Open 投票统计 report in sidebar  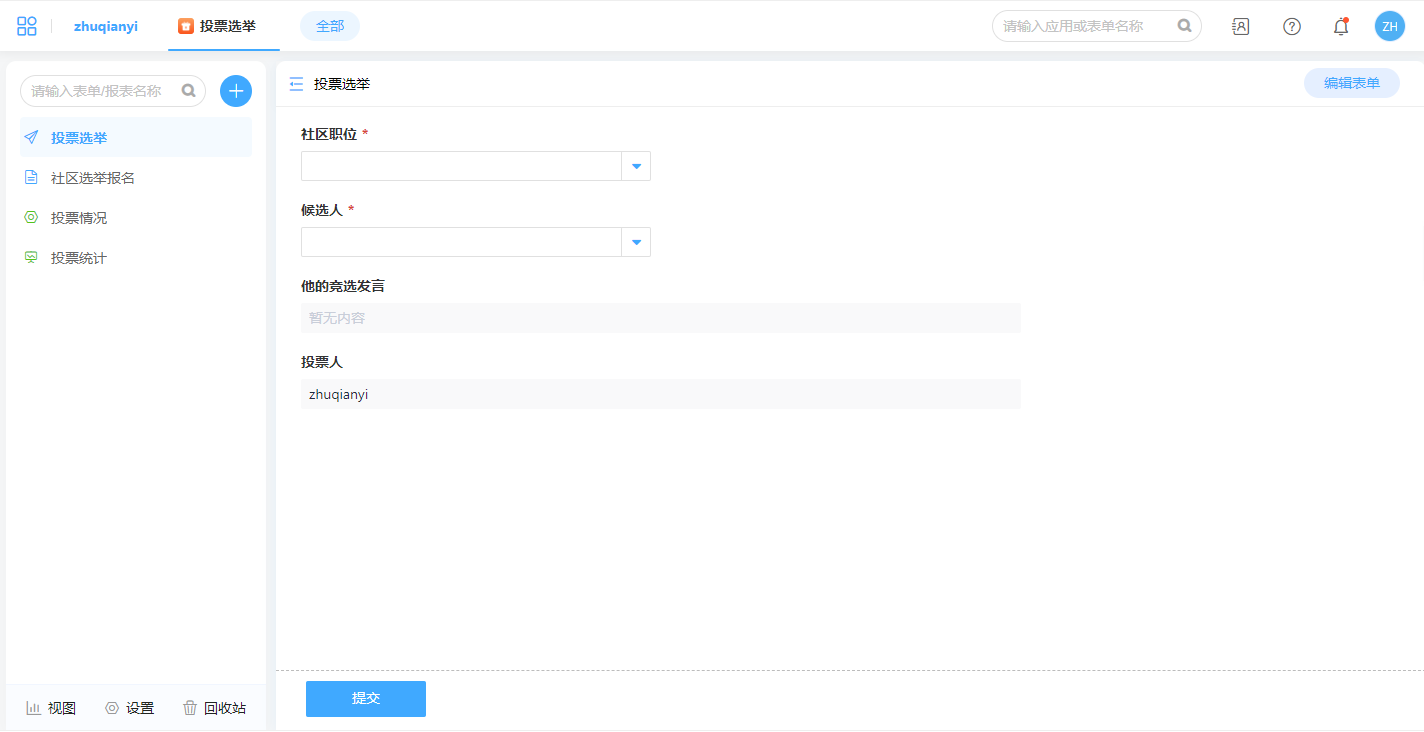[79, 258]
